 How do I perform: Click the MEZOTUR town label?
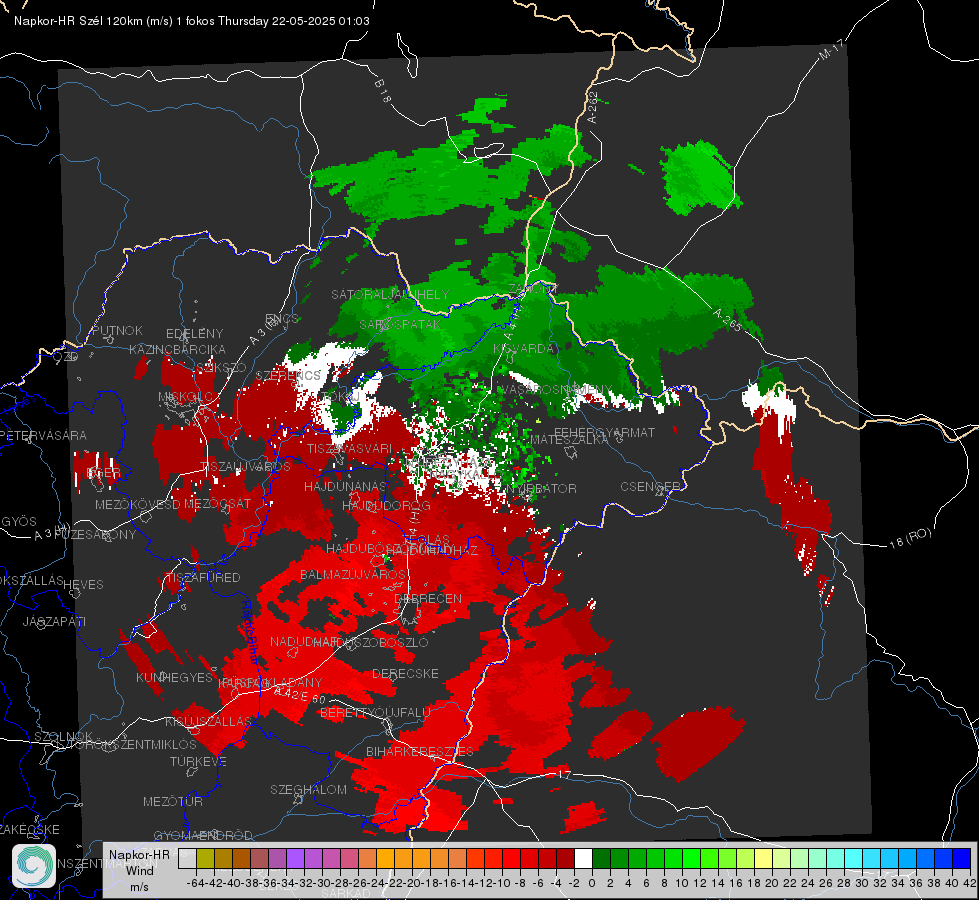click(173, 801)
